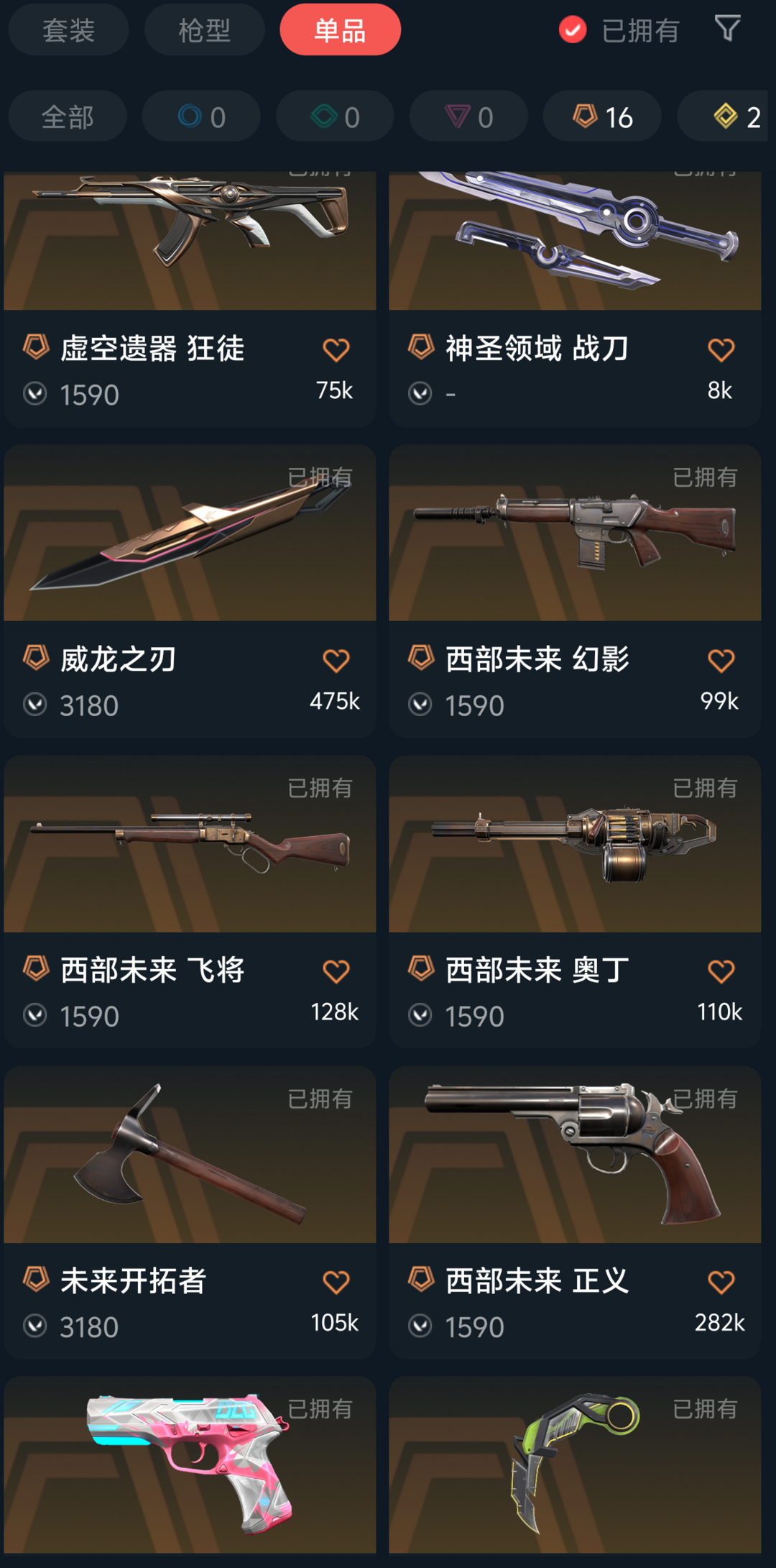
Task: Like 西部未来 飞将 via heart icon
Action: pyautogui.click(x=336, y=971)
